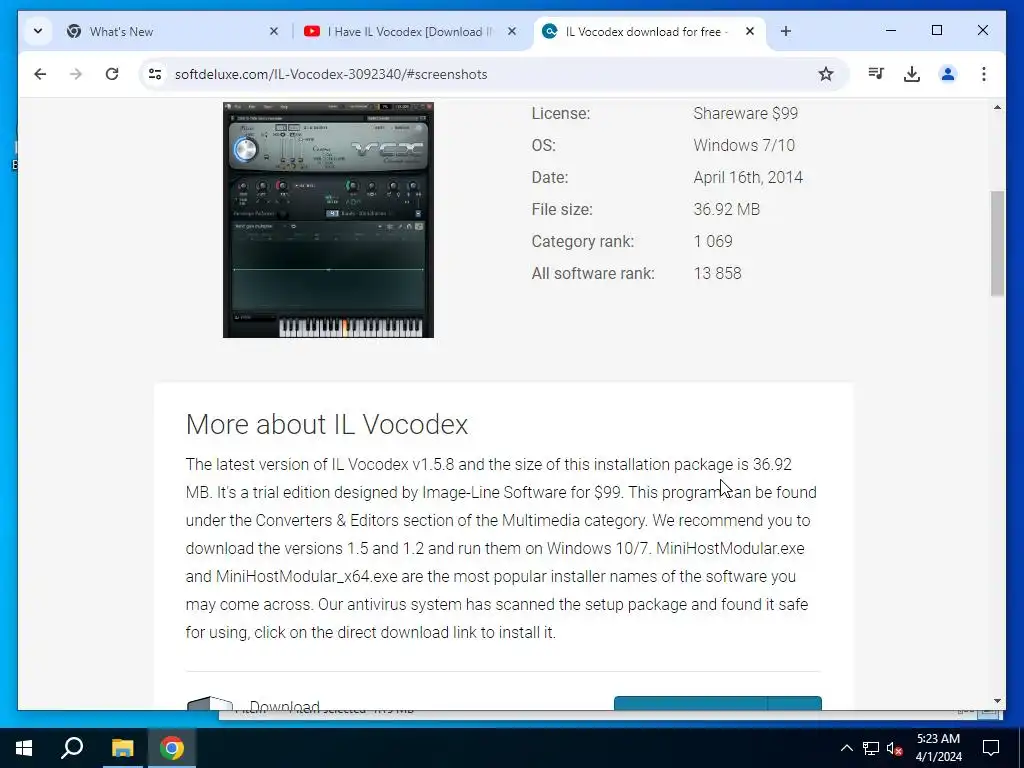Click the 36.92 MB file size value

point(726,209)
